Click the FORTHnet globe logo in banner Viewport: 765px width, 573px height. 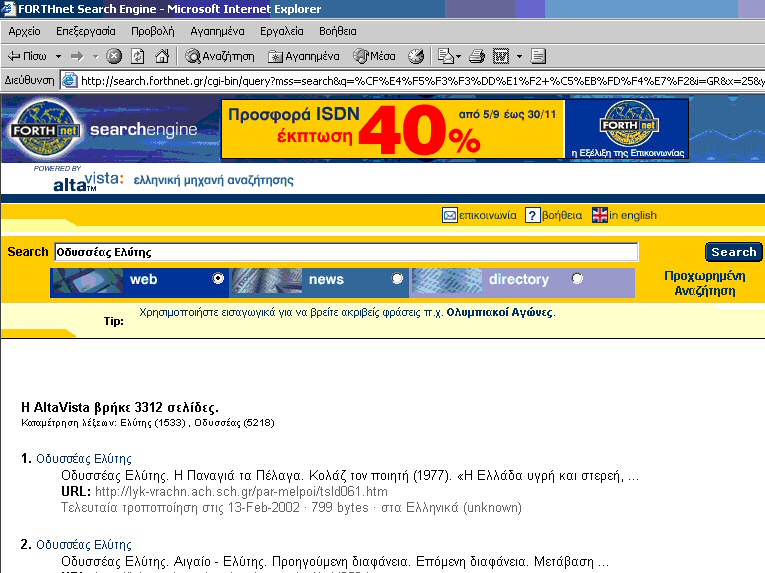click(x=628, y=124)
